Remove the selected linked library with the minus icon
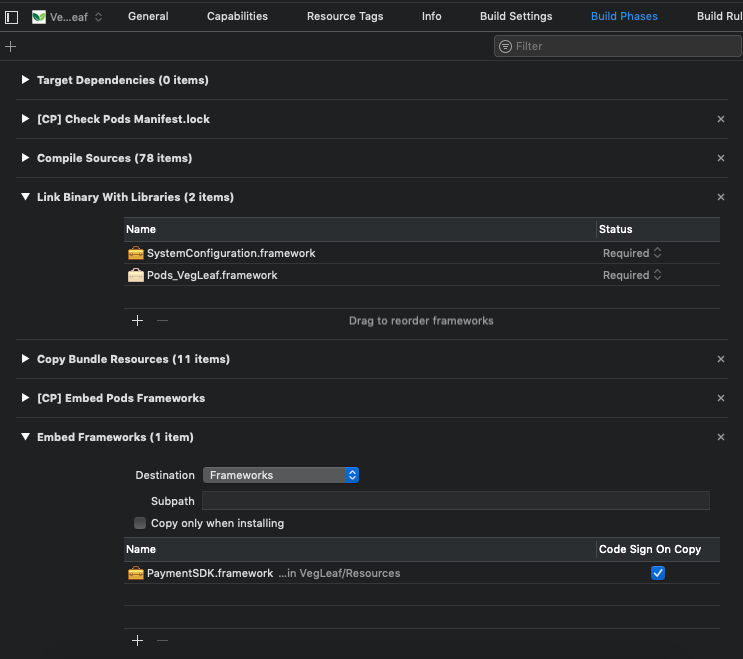Image resolution: width=743 pixels, height=659 pixels. [163, 321]
